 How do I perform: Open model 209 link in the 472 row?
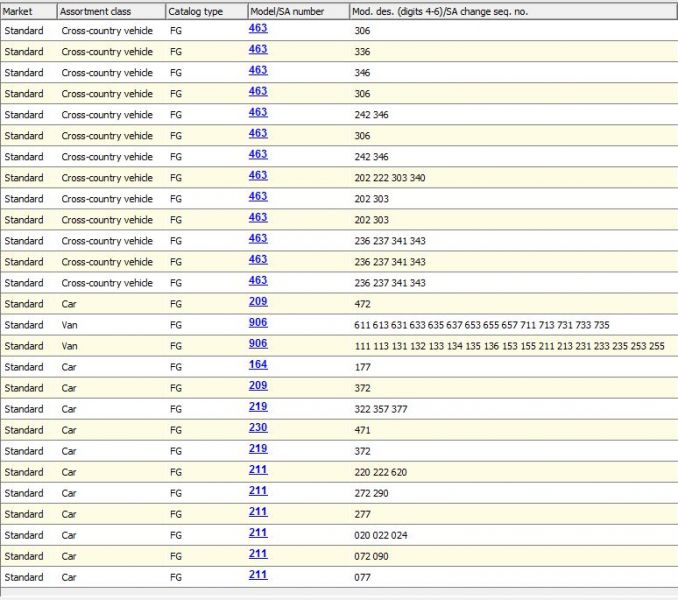[x=258, y=302]
